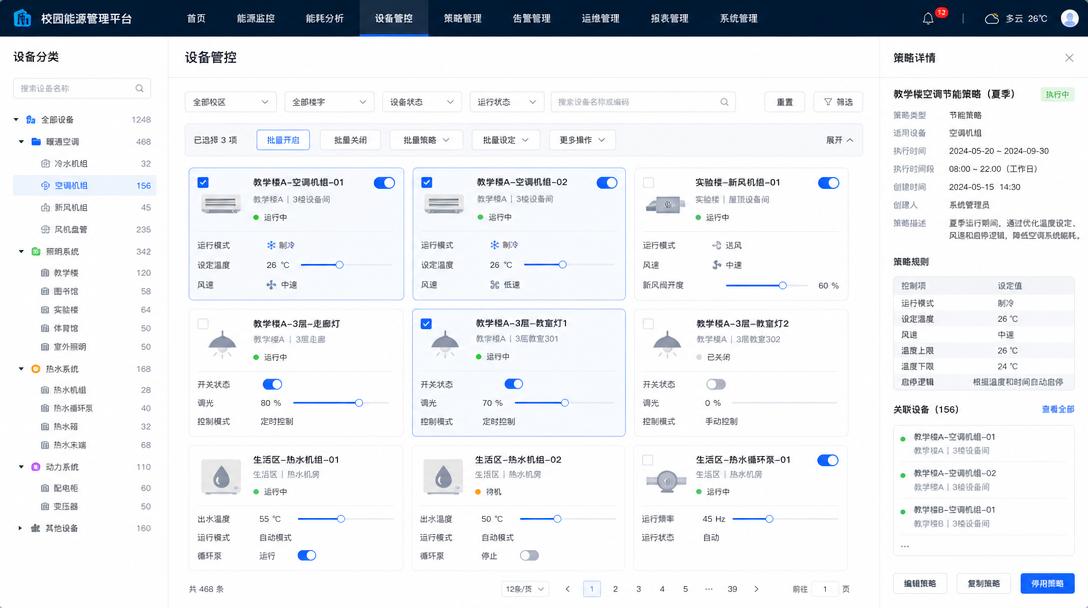The image size is (1088, 608).
Task: Click the pump image of 生活区-热水循环泵-01
Action: (x=666, y=480)
